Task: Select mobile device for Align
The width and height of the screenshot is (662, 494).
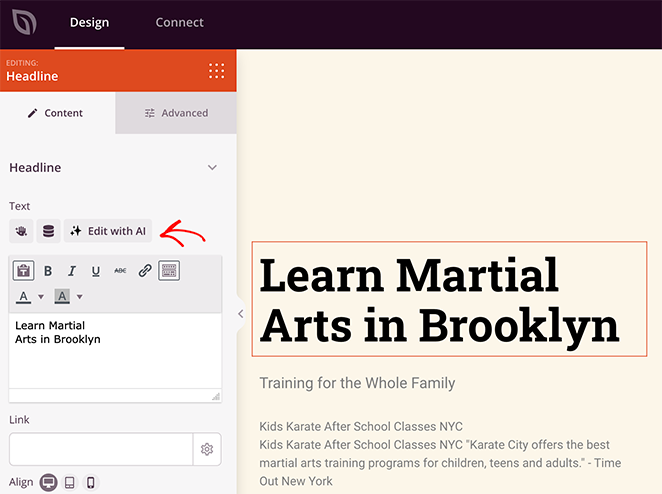Action: click(90, 483)
